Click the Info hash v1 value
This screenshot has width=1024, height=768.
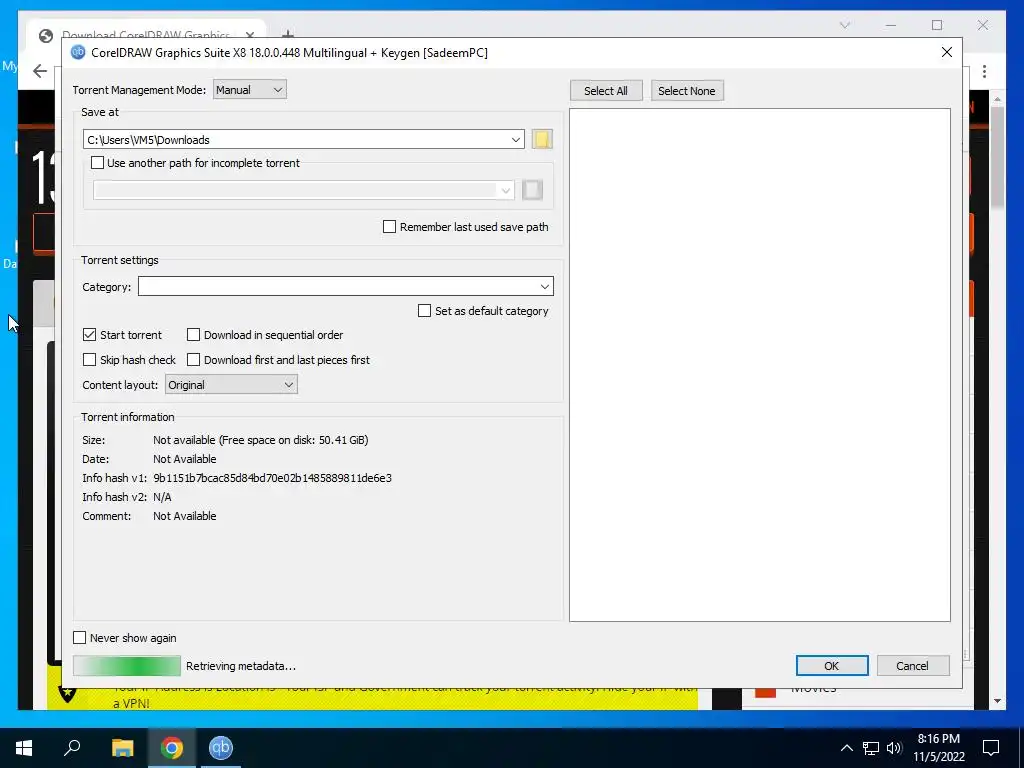(x=272, y=478)
